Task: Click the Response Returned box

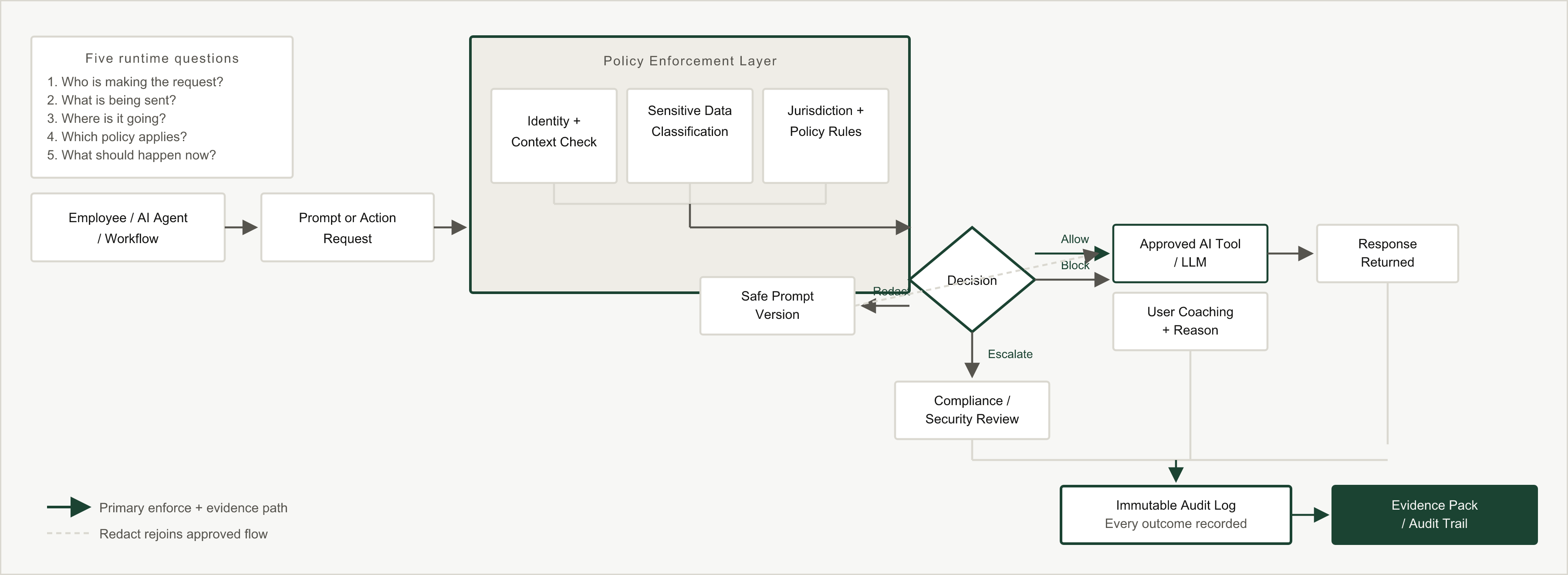Action: coord(1387,253)
